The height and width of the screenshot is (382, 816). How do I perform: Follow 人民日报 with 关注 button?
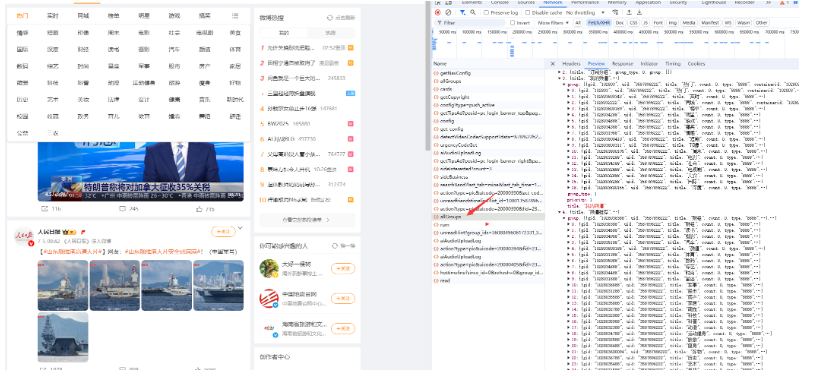(x=223, y=232)
